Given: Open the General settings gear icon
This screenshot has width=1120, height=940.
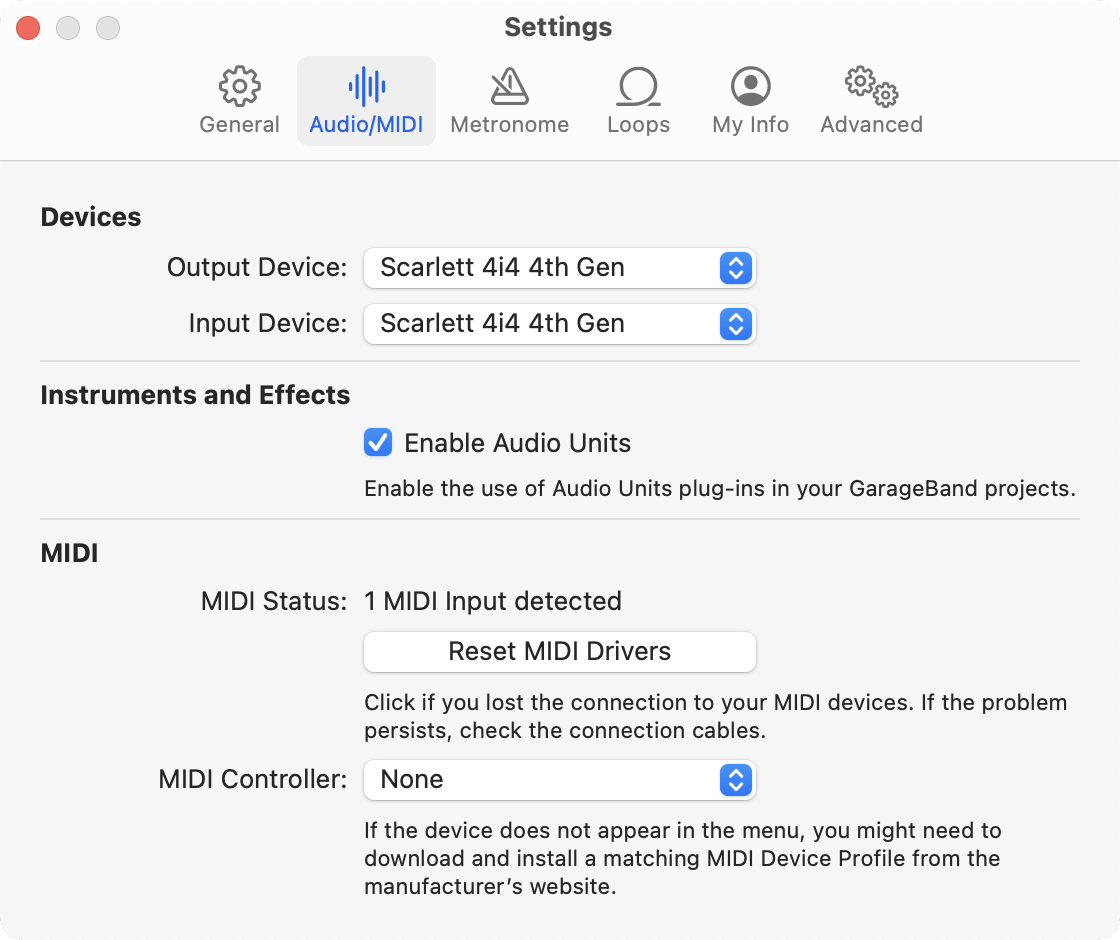Looking at the screenshot, I should [240, 87].
